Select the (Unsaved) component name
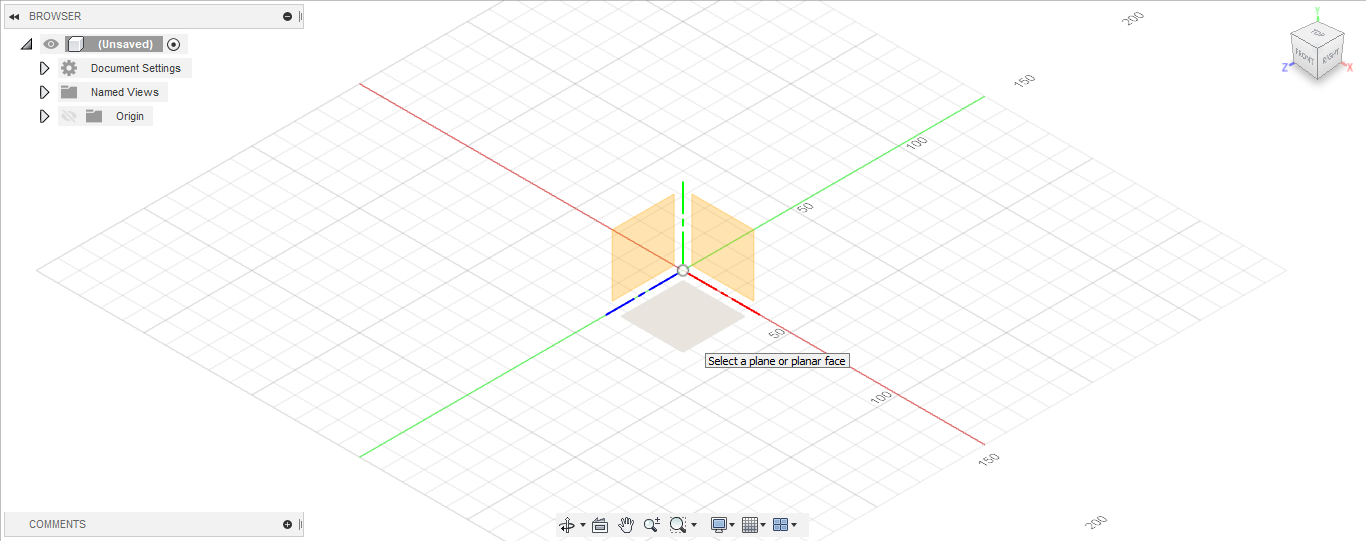Screen dimensions: 1366x541 (x=125, y=44)
